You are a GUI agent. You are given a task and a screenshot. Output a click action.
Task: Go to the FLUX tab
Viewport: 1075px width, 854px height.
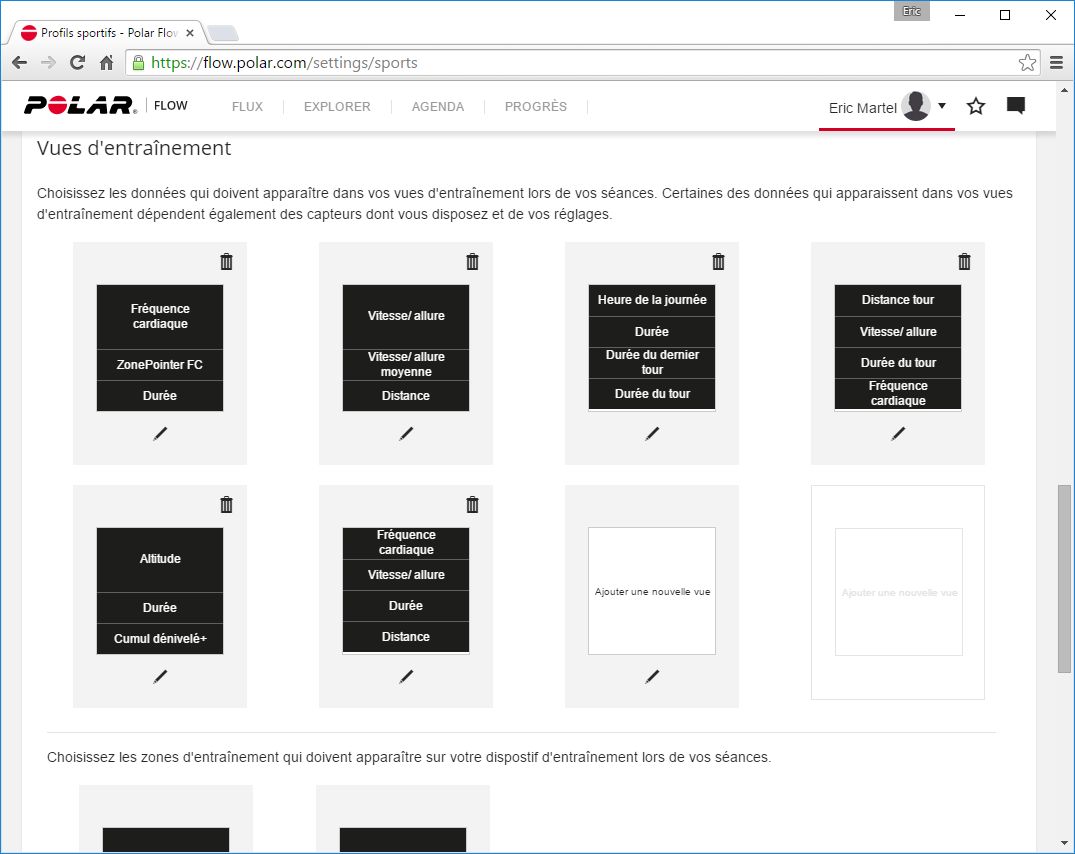(247, 107)
